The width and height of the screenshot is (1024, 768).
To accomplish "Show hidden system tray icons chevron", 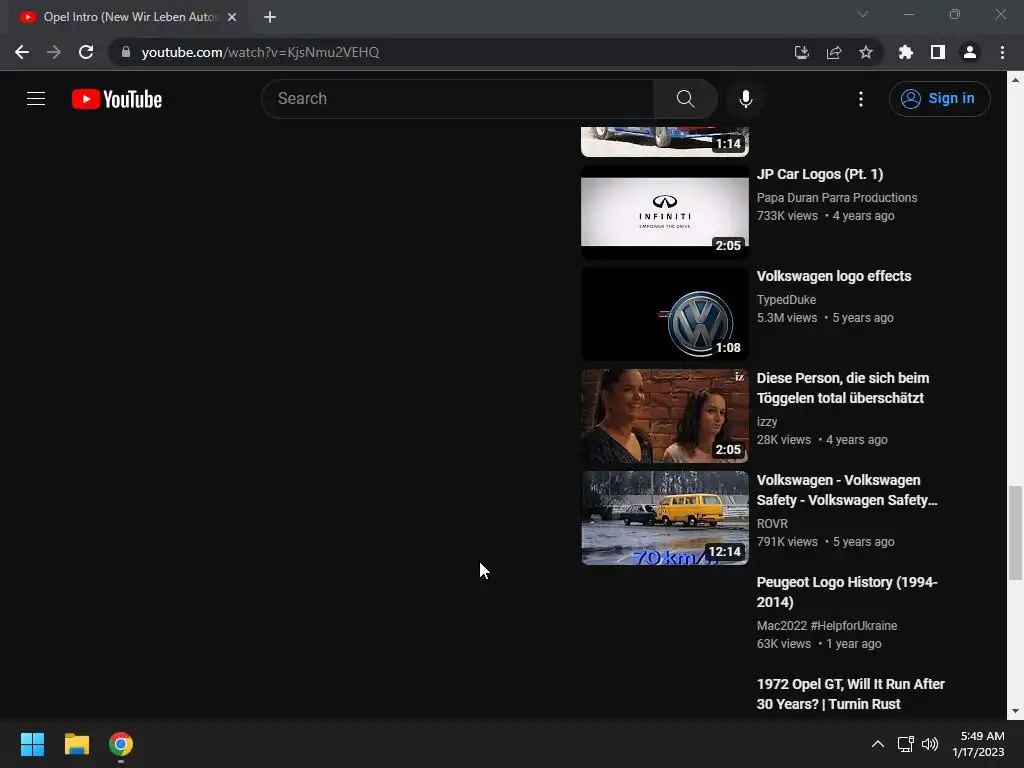I will [878, 744].
